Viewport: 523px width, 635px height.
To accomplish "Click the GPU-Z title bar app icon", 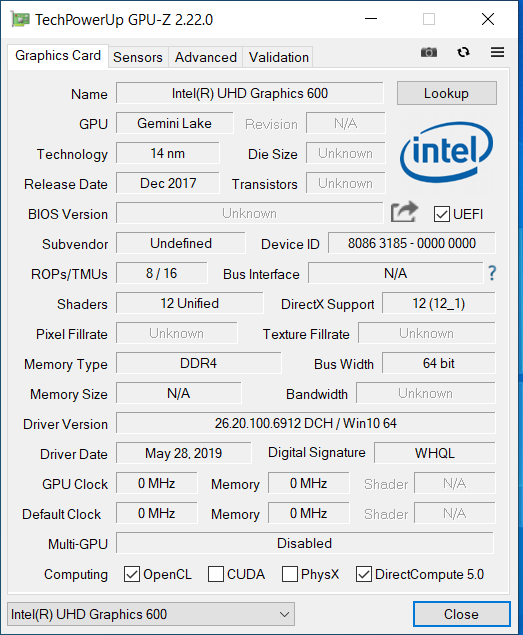I will (x=20, y=19).
